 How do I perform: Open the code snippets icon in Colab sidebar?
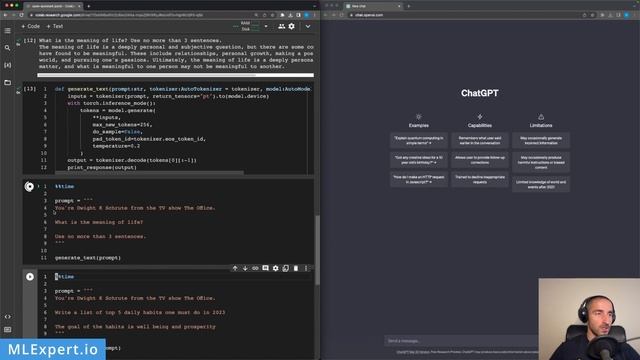click(x=7, y=317)
